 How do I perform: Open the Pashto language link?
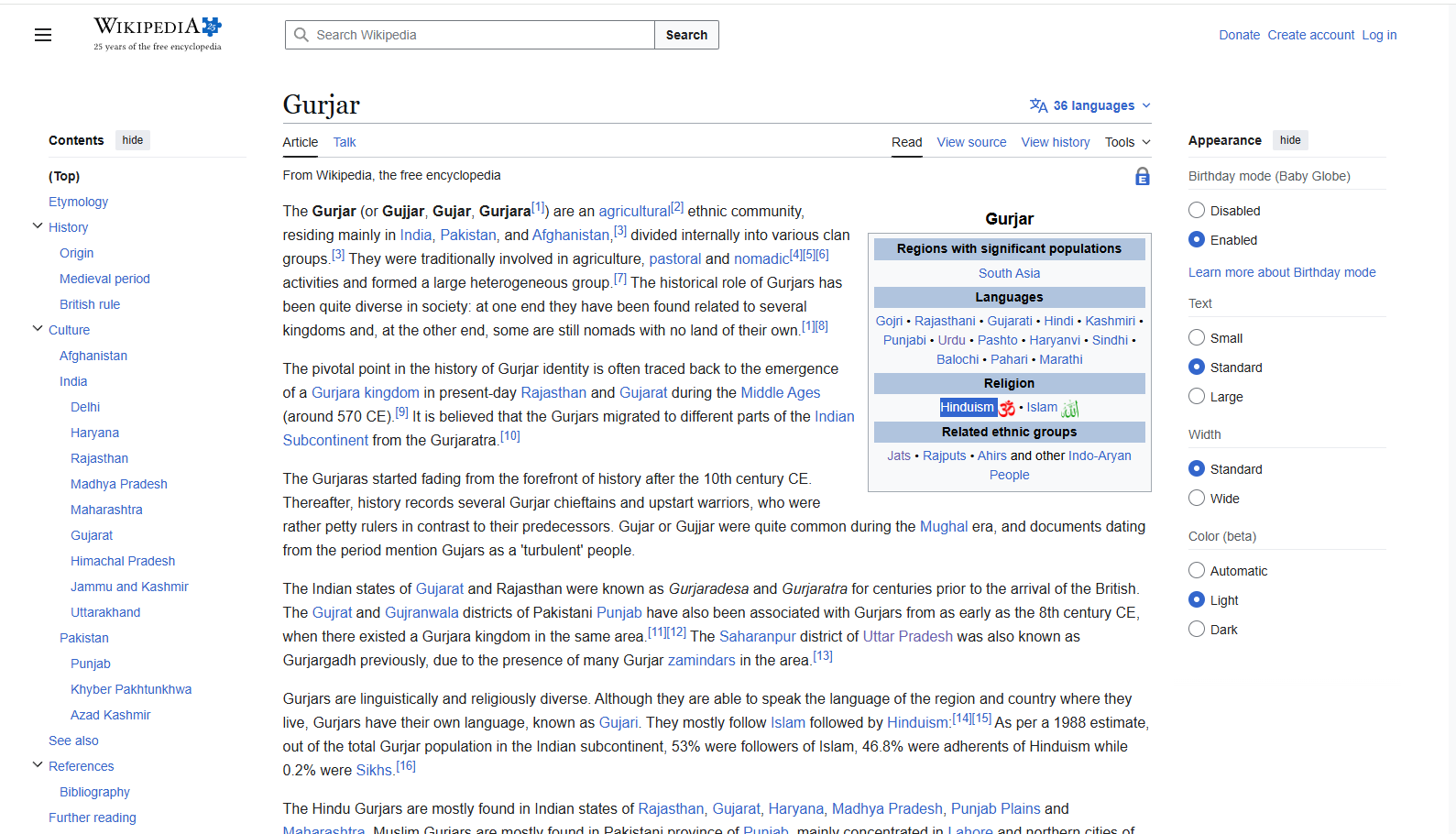click(997, 340)
